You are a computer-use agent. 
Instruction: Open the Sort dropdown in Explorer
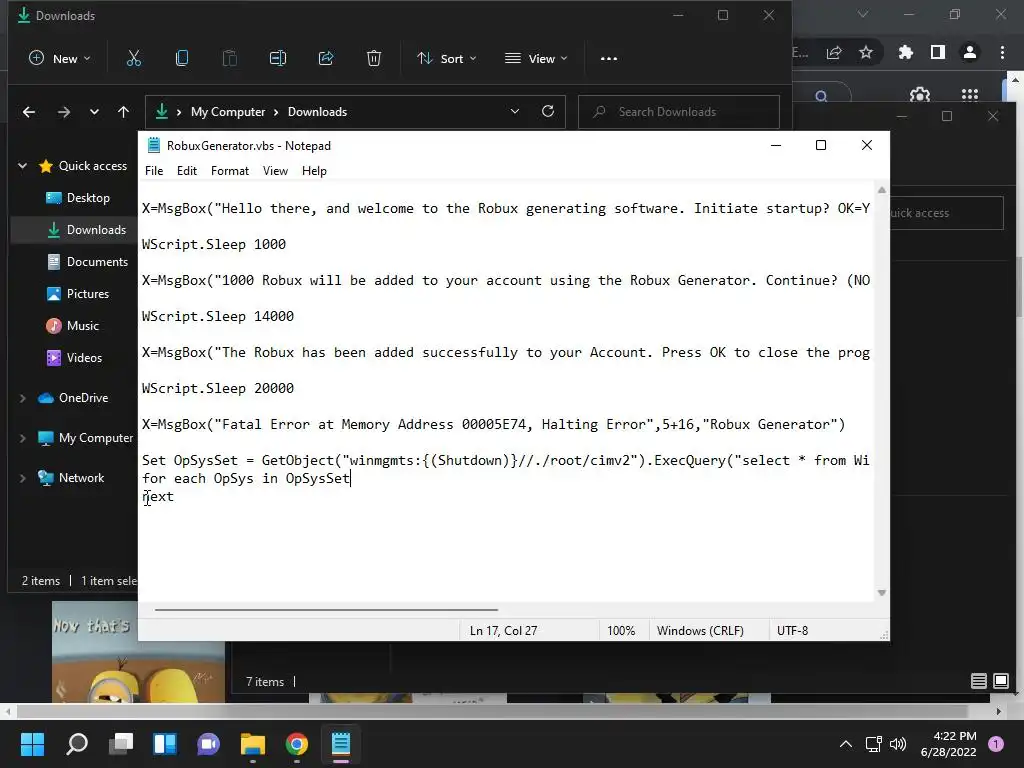pyautogui.click(x=447, y=59)
